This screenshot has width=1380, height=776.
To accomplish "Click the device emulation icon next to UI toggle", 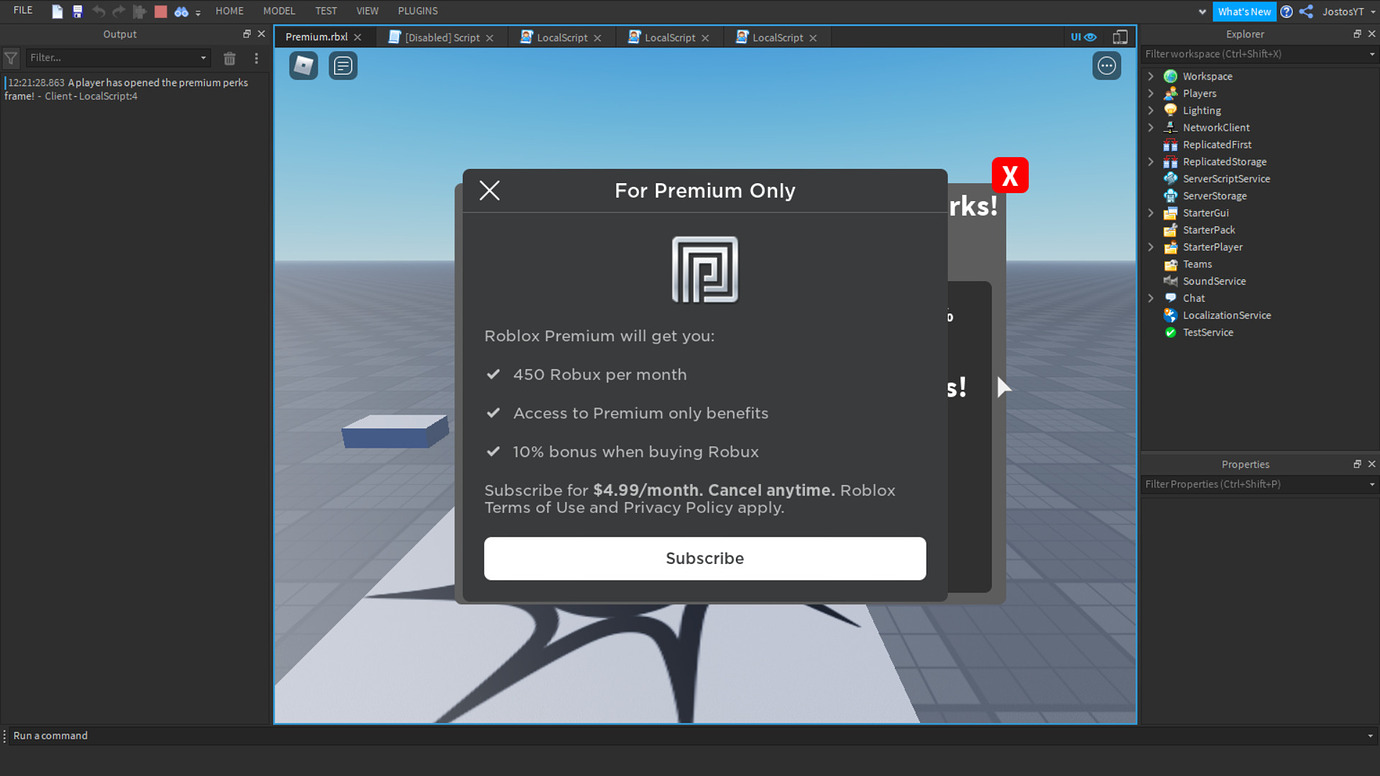I will [1121, 36].
